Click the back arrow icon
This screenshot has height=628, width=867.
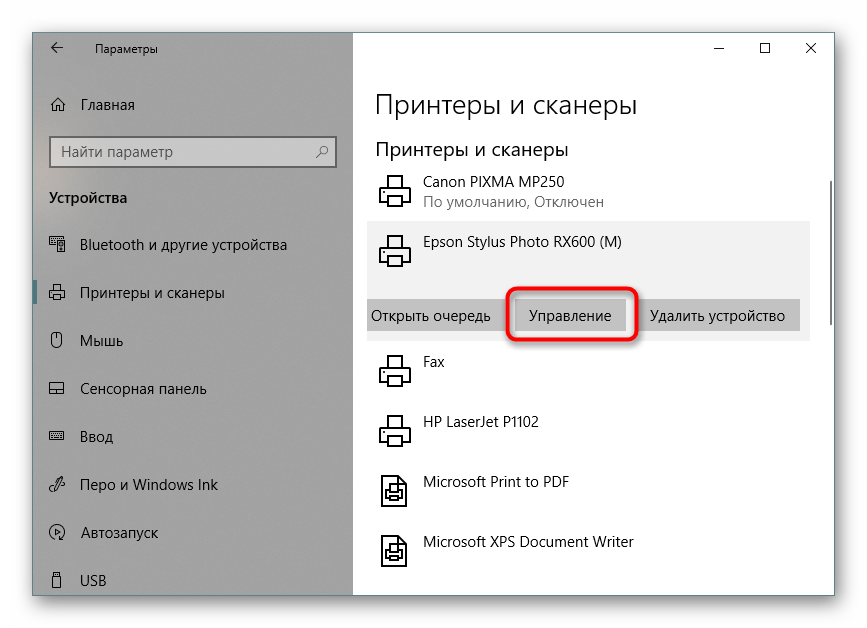pos(57,48)
